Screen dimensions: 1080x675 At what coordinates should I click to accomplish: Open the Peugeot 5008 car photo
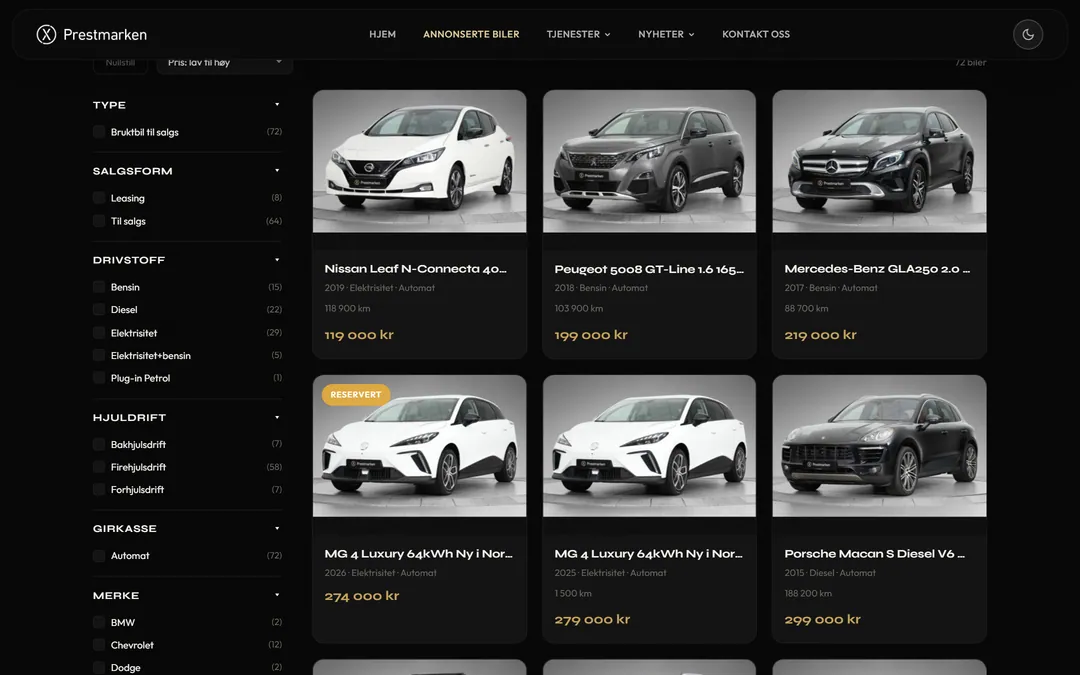649,161
